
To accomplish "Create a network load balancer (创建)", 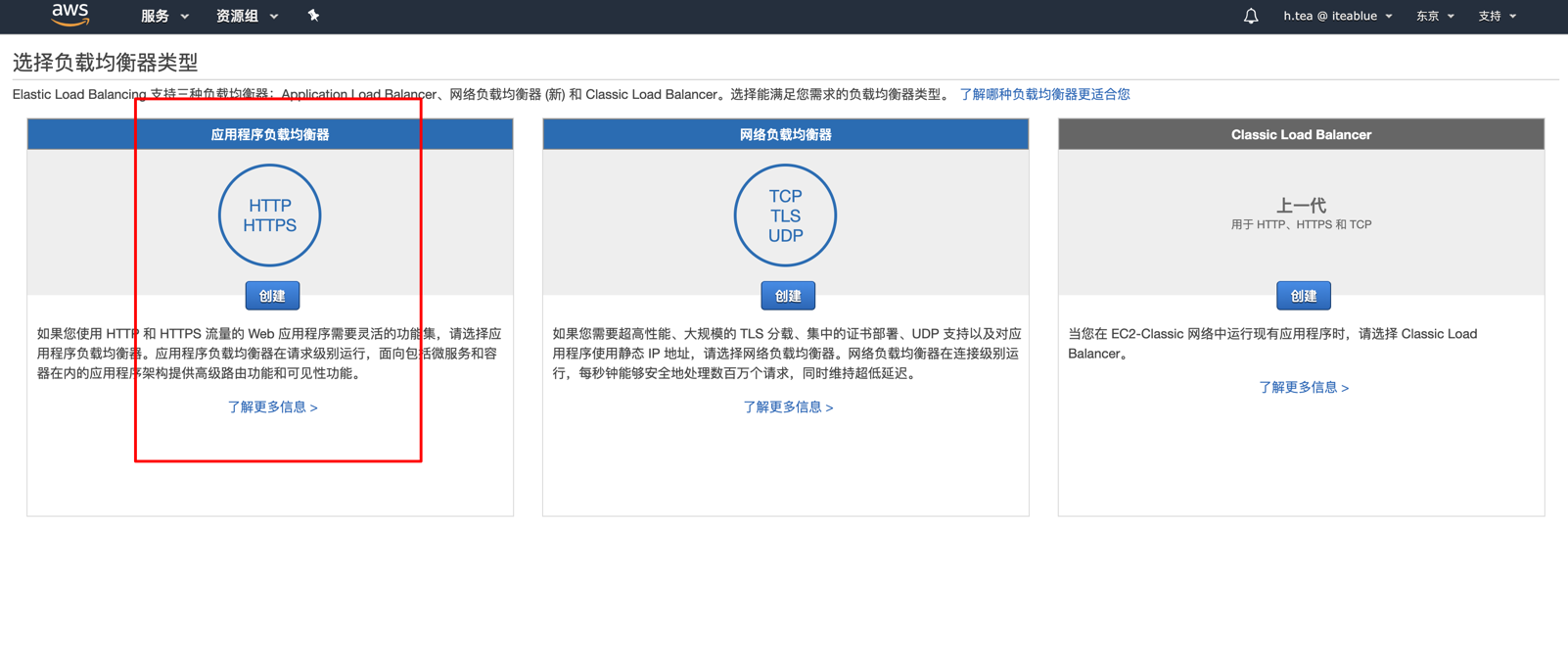I will coord(788,296).
